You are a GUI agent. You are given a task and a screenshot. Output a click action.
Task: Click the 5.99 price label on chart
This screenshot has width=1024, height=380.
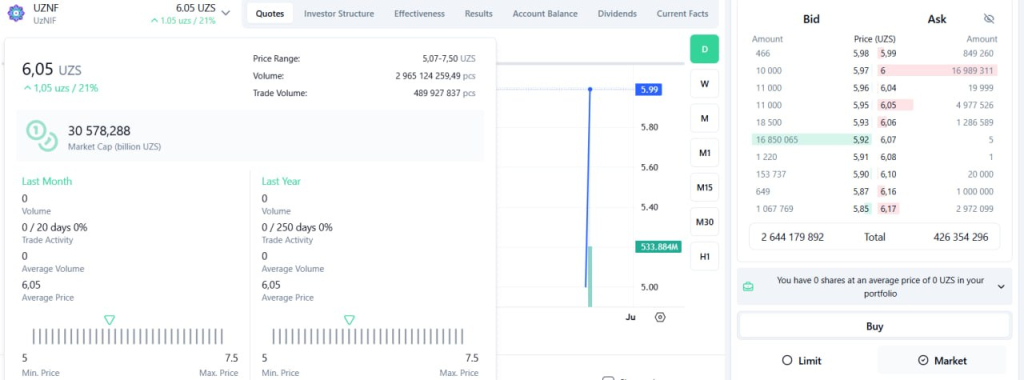coord(648,90)
